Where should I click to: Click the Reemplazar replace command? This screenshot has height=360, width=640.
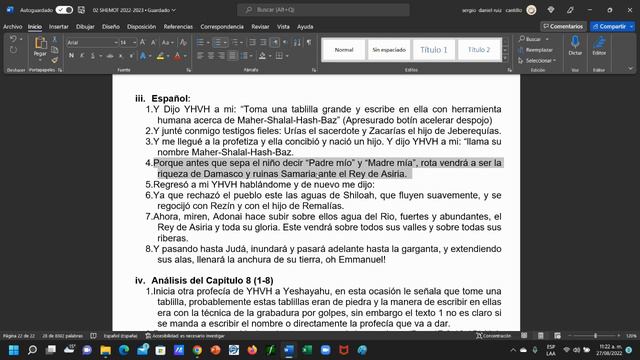pos(536,50)
